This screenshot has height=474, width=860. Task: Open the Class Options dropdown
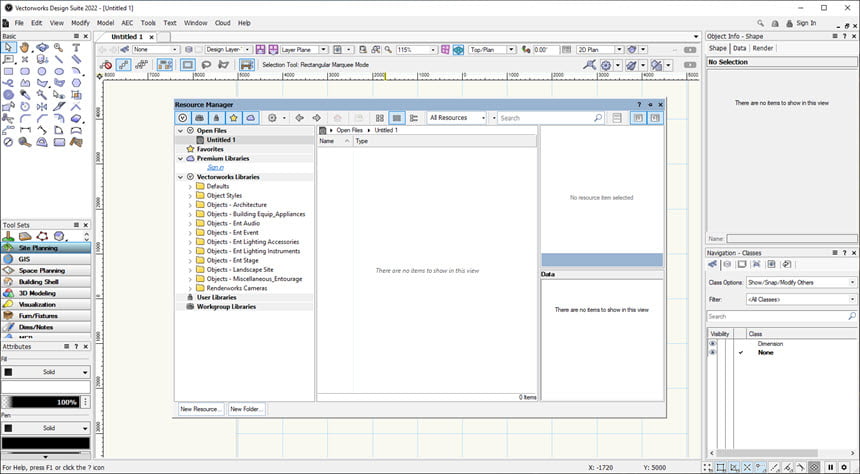point(801,283)
